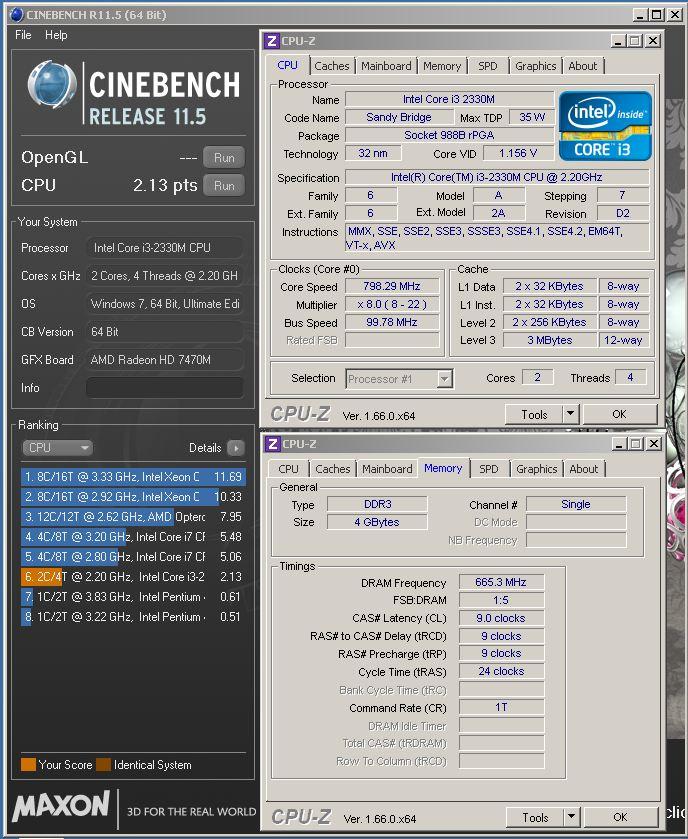Click OK in upper CPU-Z window

pos(620,415)
